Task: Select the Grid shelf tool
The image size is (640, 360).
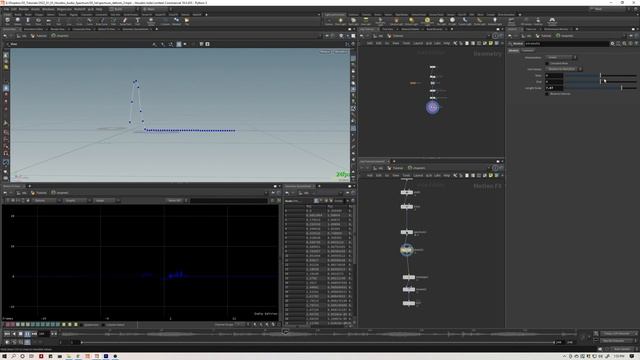Action: [49, 21]
